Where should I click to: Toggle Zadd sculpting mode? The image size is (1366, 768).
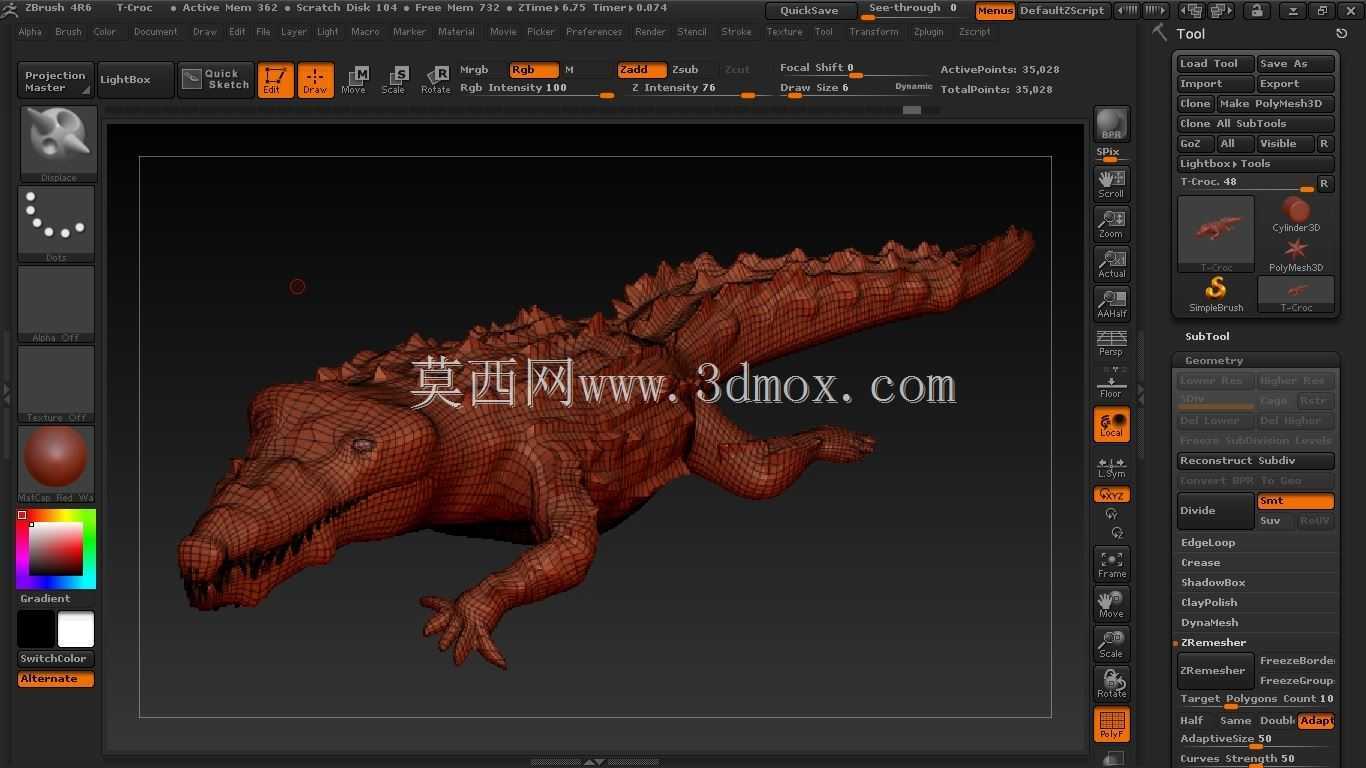tap(641, 70)
